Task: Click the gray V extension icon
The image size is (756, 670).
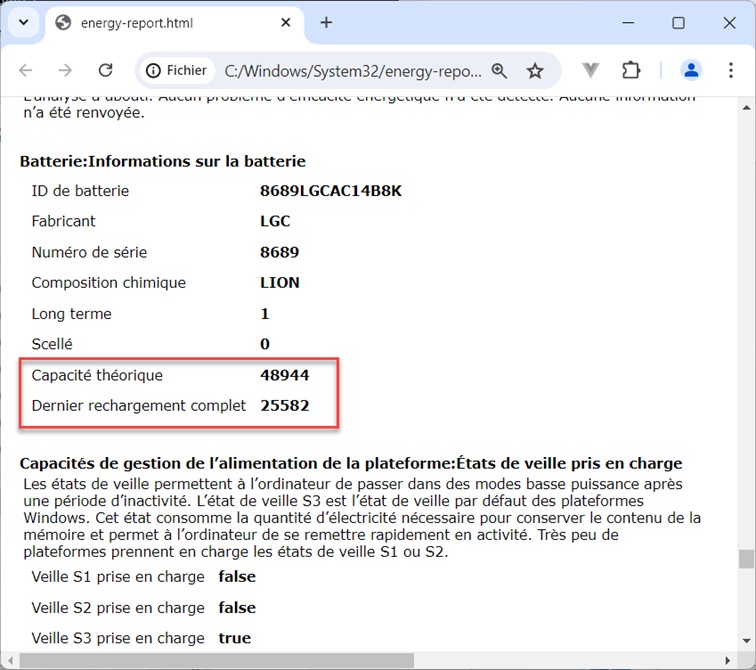Action: coord(590,71)
